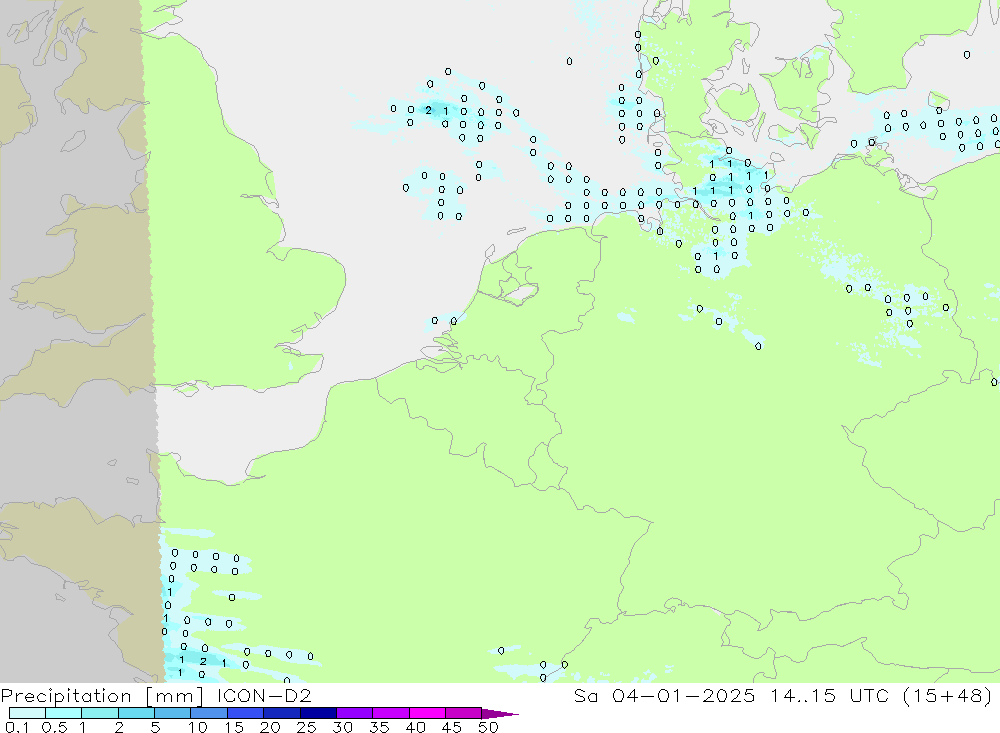The image size is (1000, 733).
Task: Click the 'Sa 04-01-2025' date text
Action: tap(665, 695)
